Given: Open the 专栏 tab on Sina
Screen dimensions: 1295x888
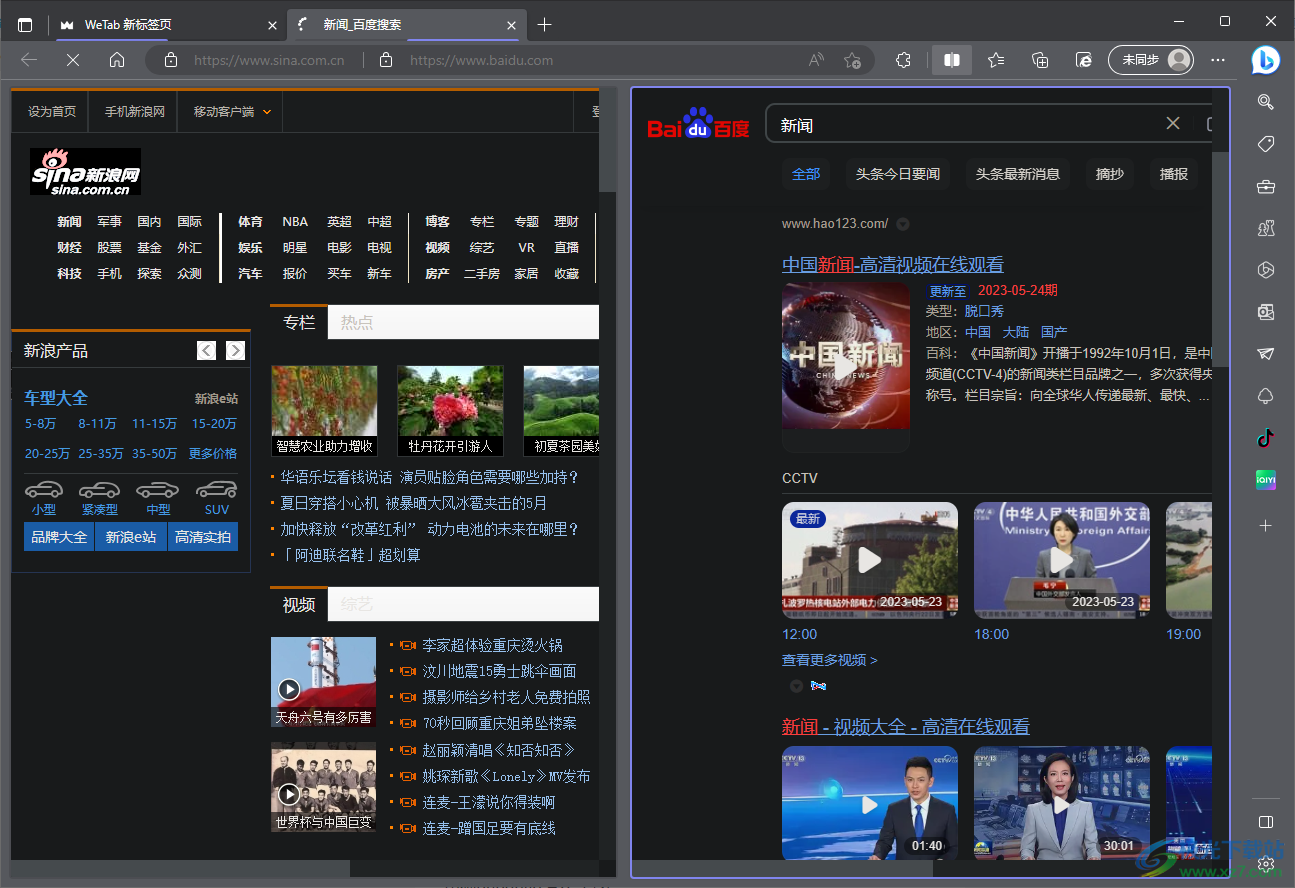Looking at the screenshot, I should coord(298,322).
